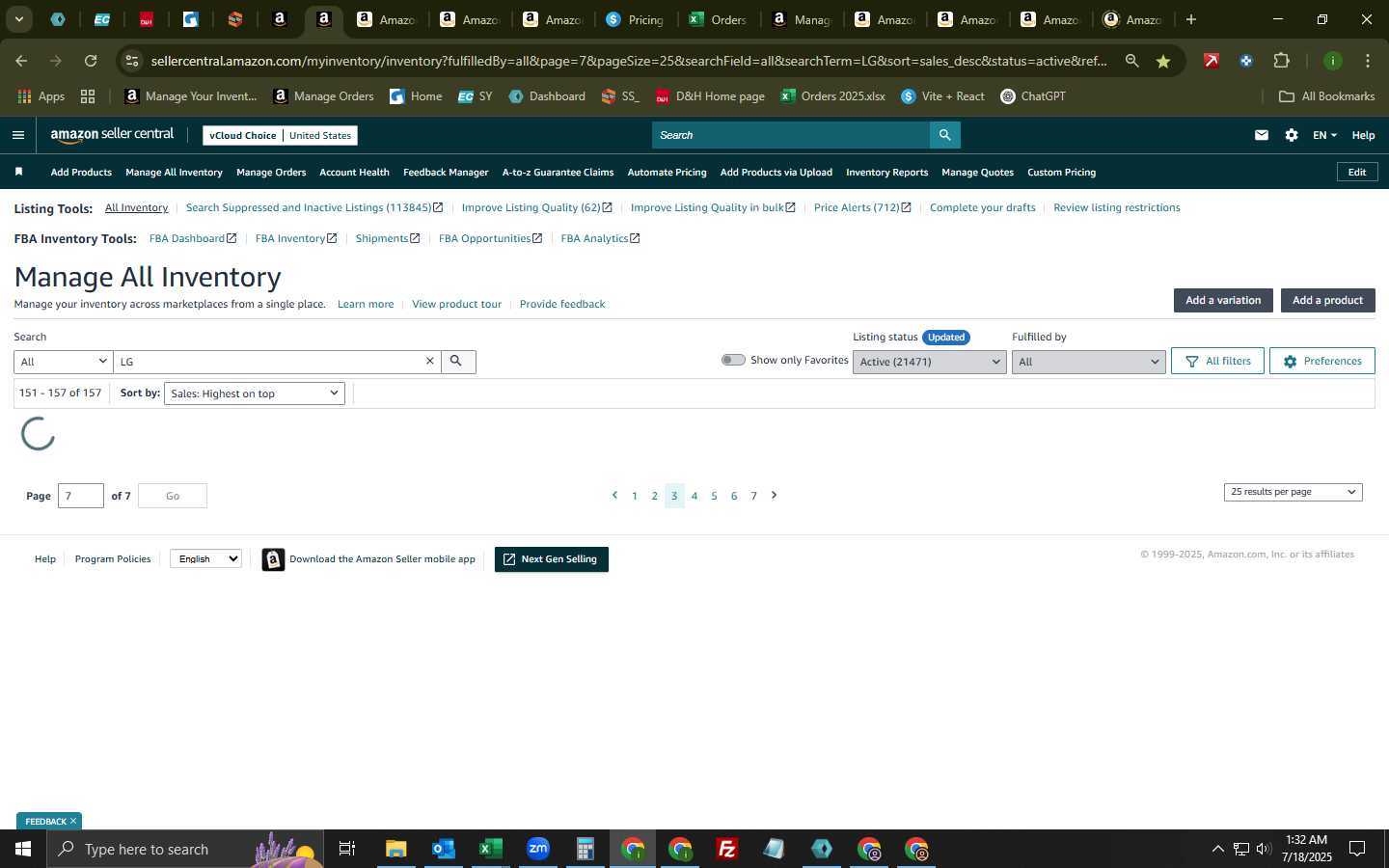Open a new browser tab with plus
Image resolution: width=1389 pixels, height=868 pixels.
1191,19
